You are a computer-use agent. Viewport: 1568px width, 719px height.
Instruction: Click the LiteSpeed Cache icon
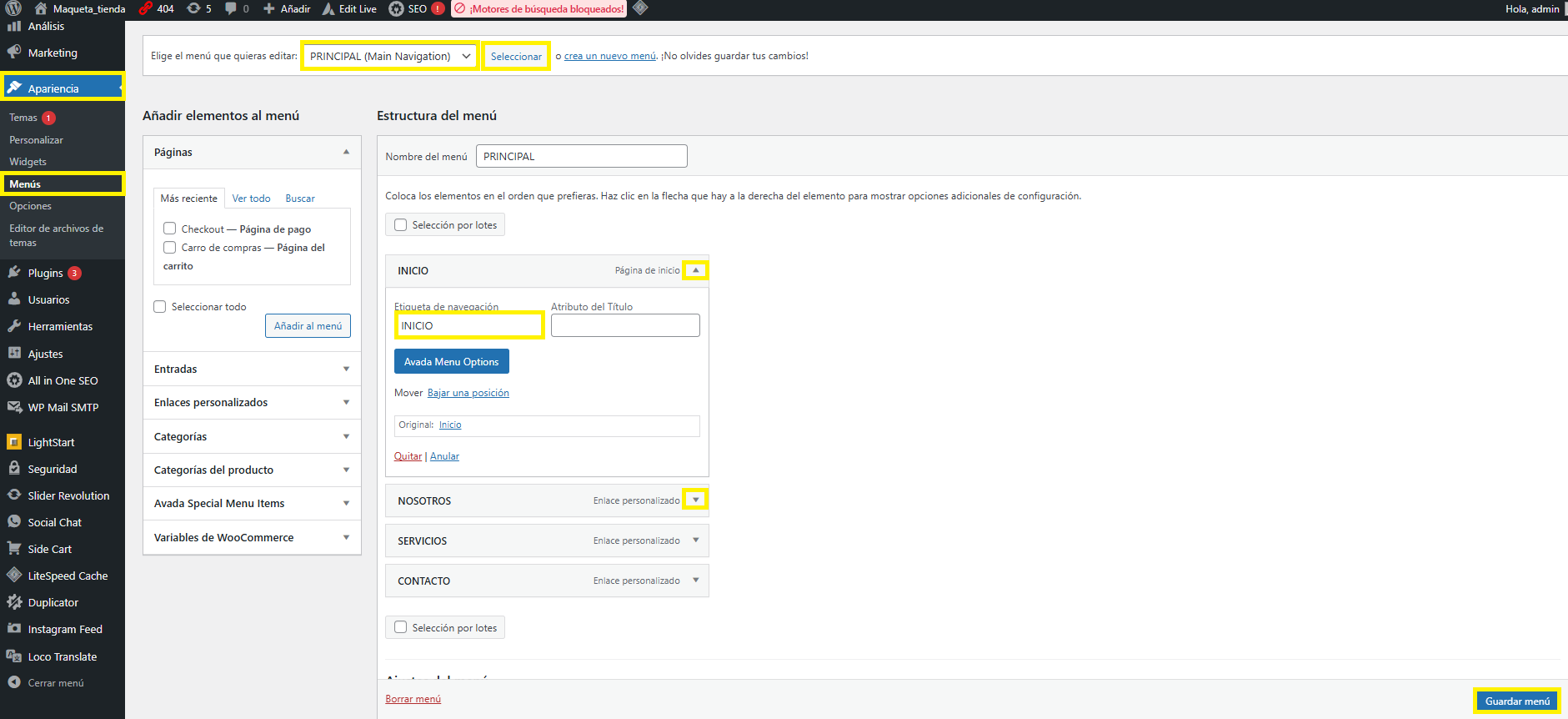(x=14, y=576)
